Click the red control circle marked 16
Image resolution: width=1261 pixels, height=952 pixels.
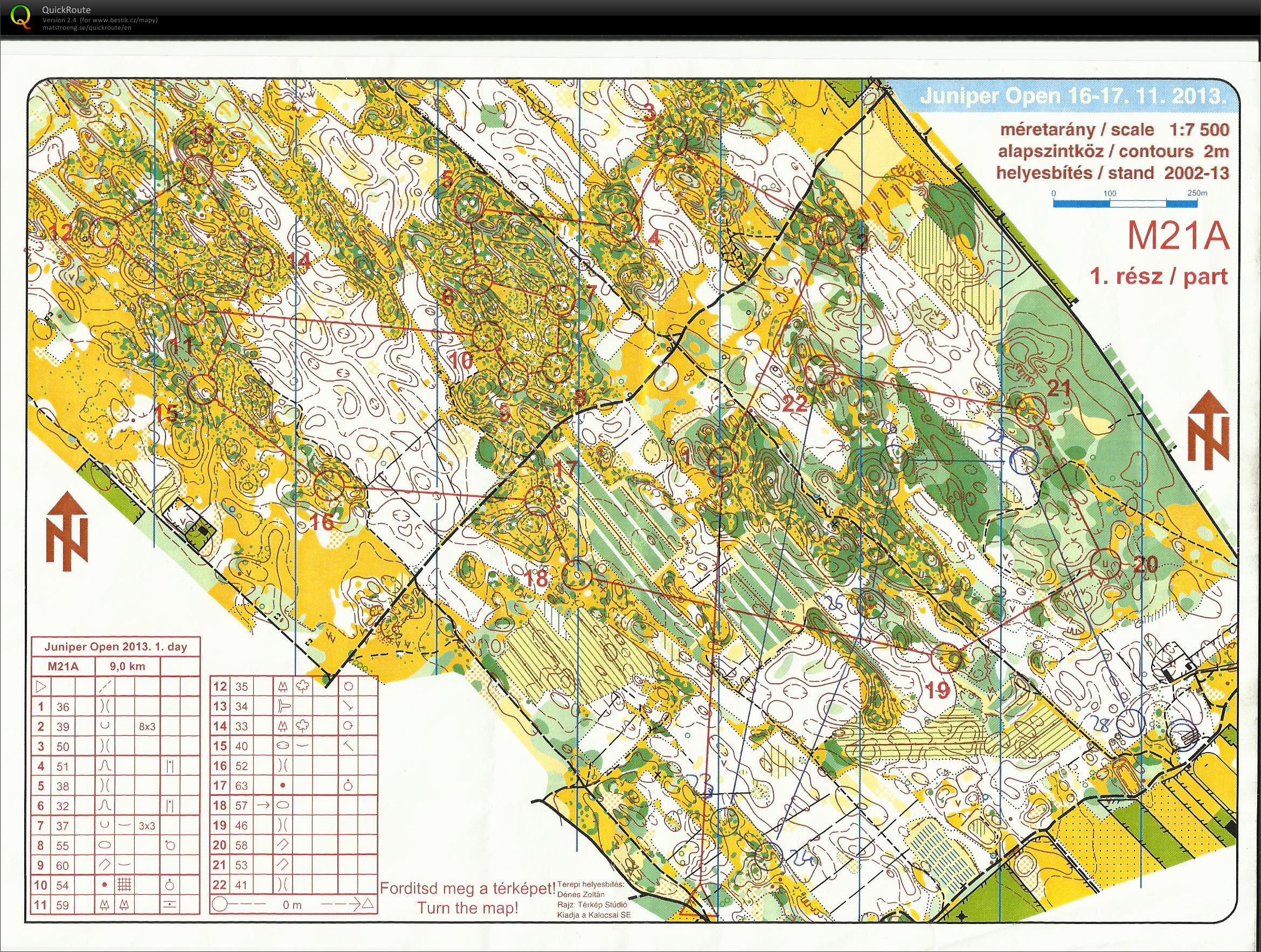(329, 484)
